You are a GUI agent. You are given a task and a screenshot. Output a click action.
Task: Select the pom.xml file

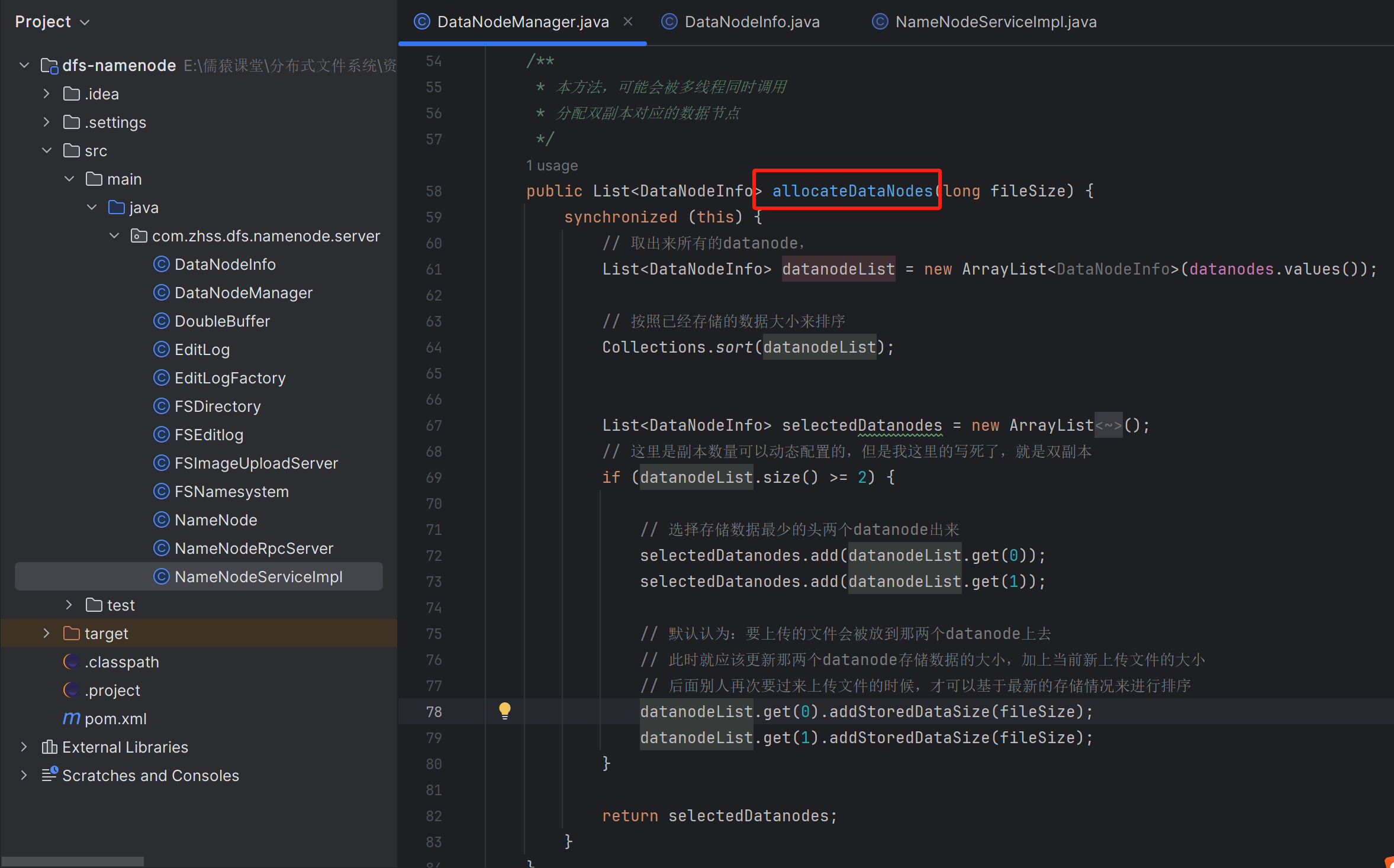coord(115,718)
